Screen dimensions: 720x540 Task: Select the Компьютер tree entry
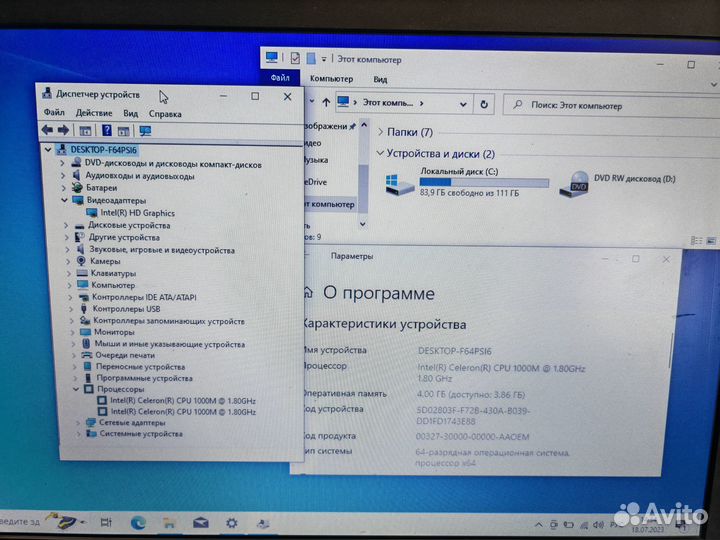[113, 285]
